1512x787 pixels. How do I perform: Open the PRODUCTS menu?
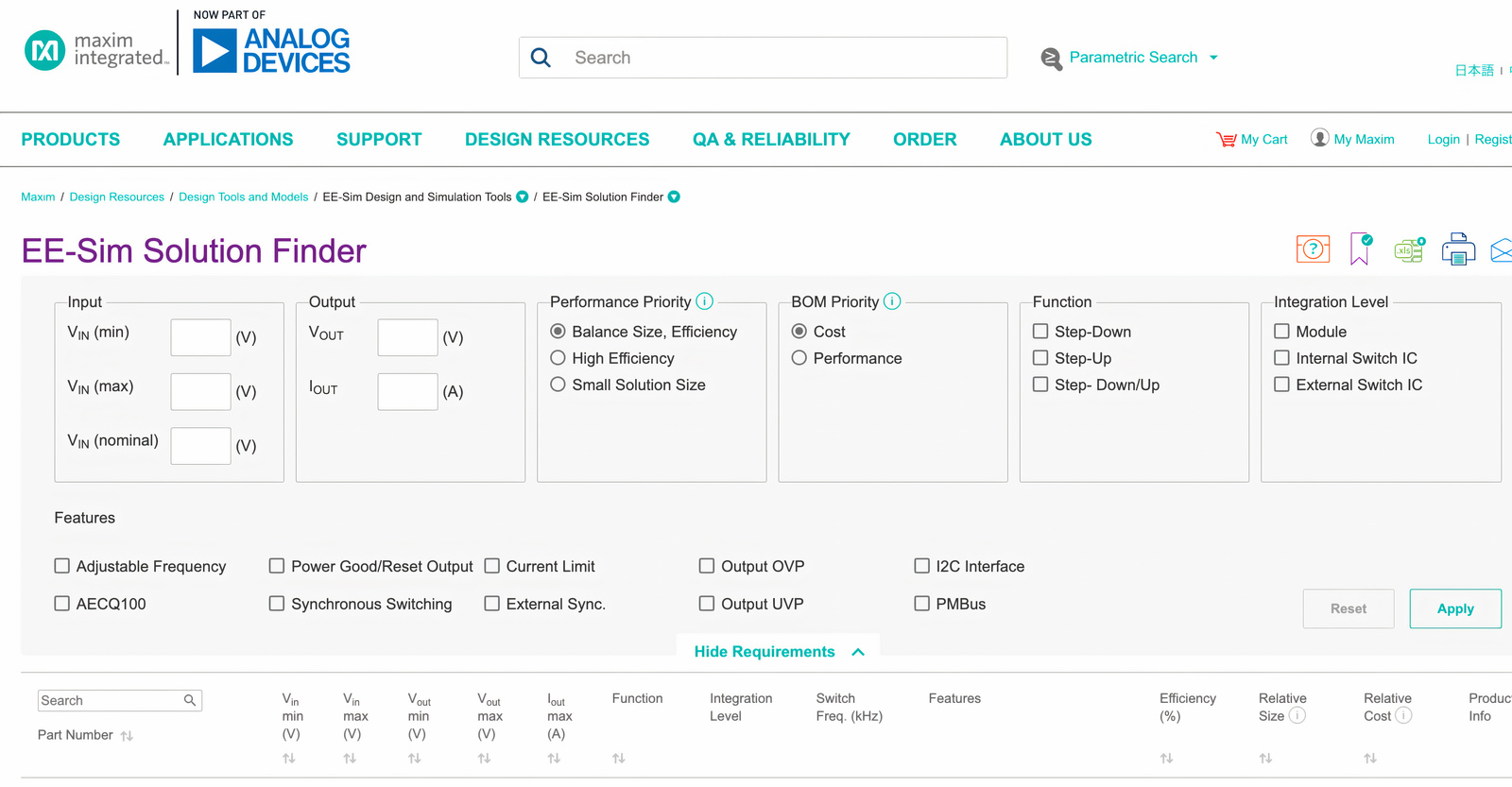(71, 140)
